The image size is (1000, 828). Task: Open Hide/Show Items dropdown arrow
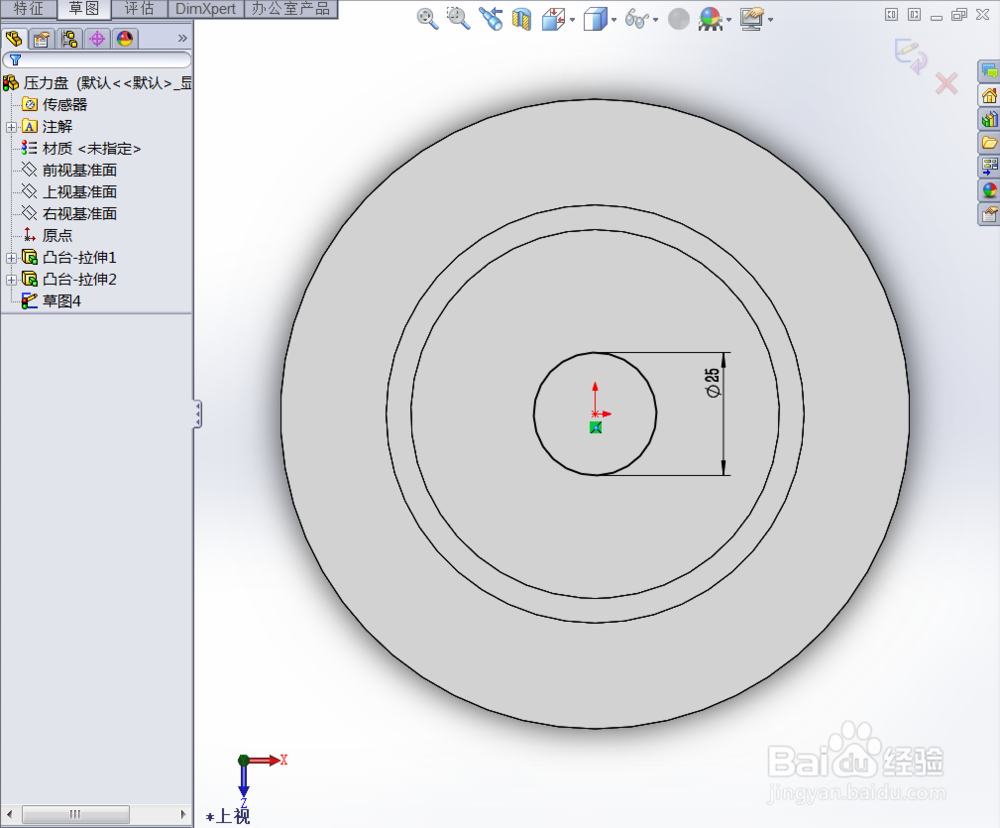(656, 20)
